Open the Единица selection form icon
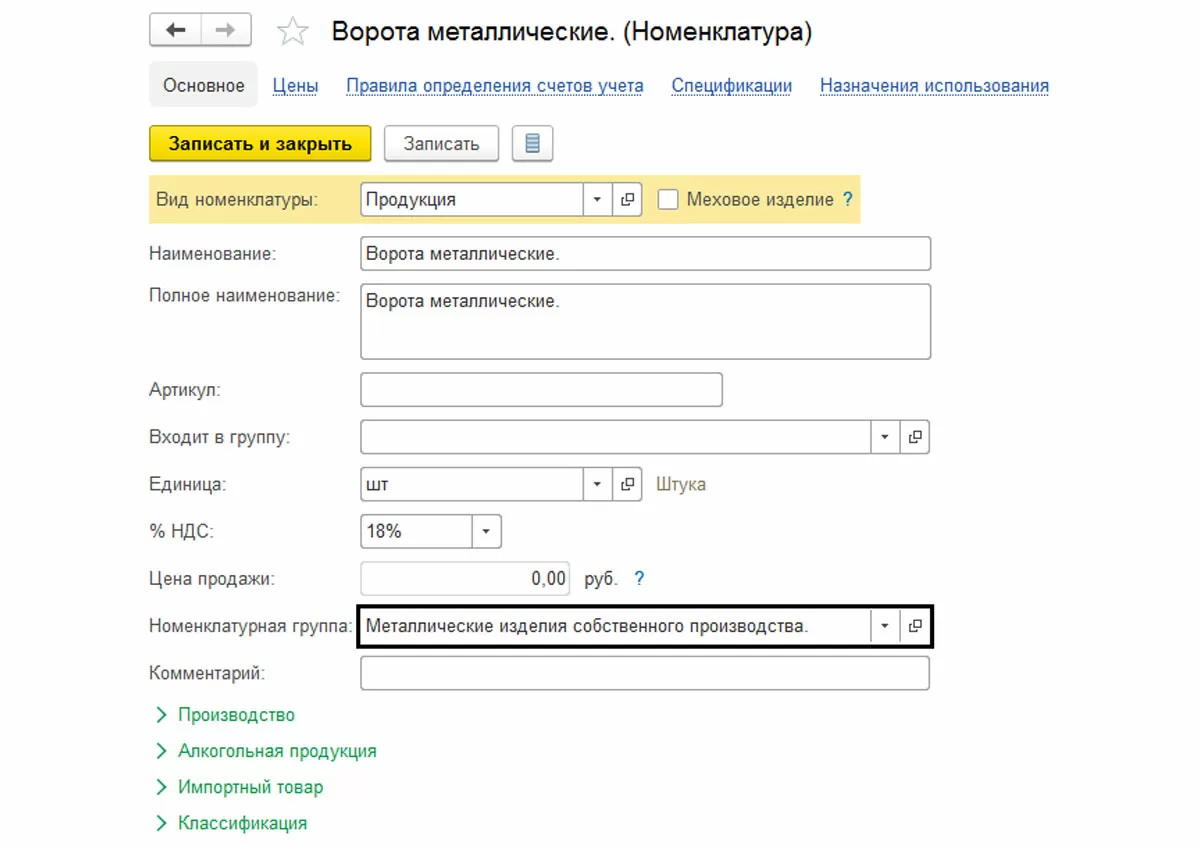 tap(627, 484)
